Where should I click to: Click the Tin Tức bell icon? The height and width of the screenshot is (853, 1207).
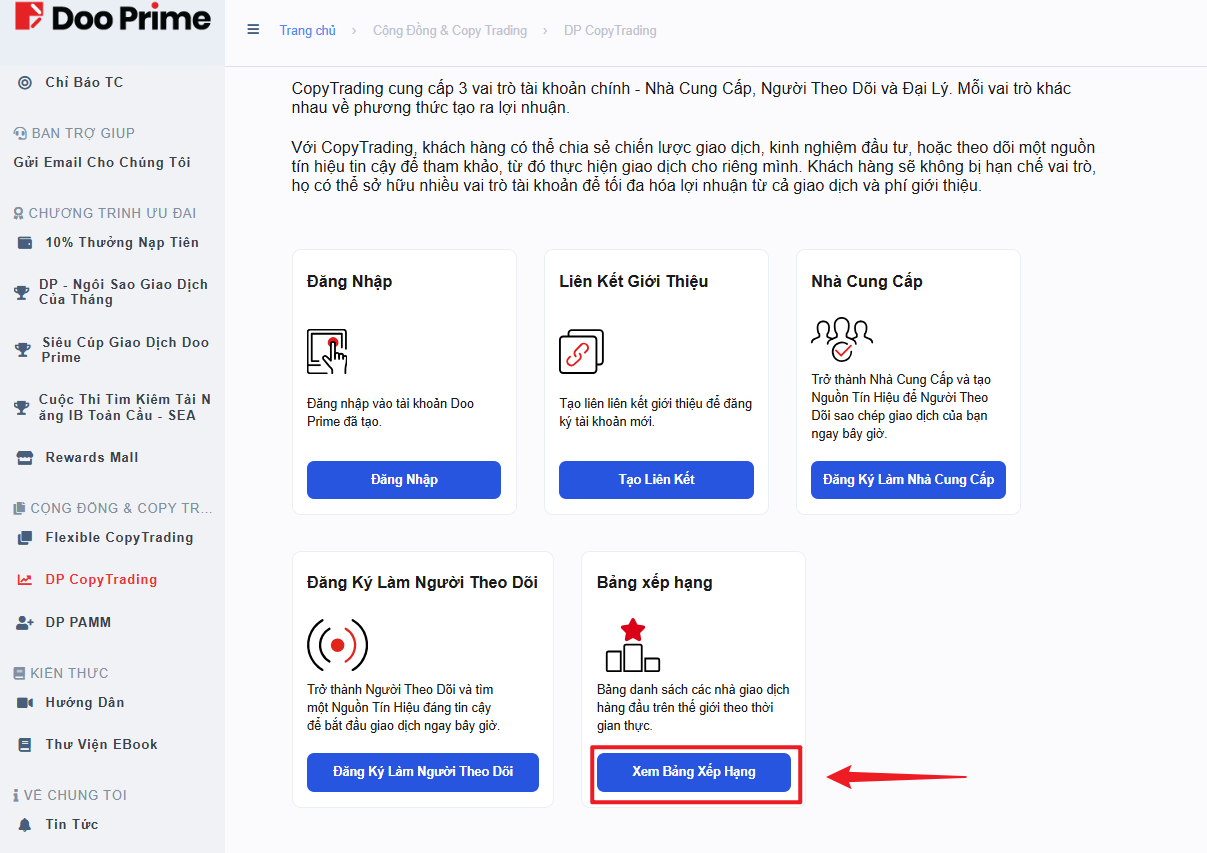click(25, 824)
